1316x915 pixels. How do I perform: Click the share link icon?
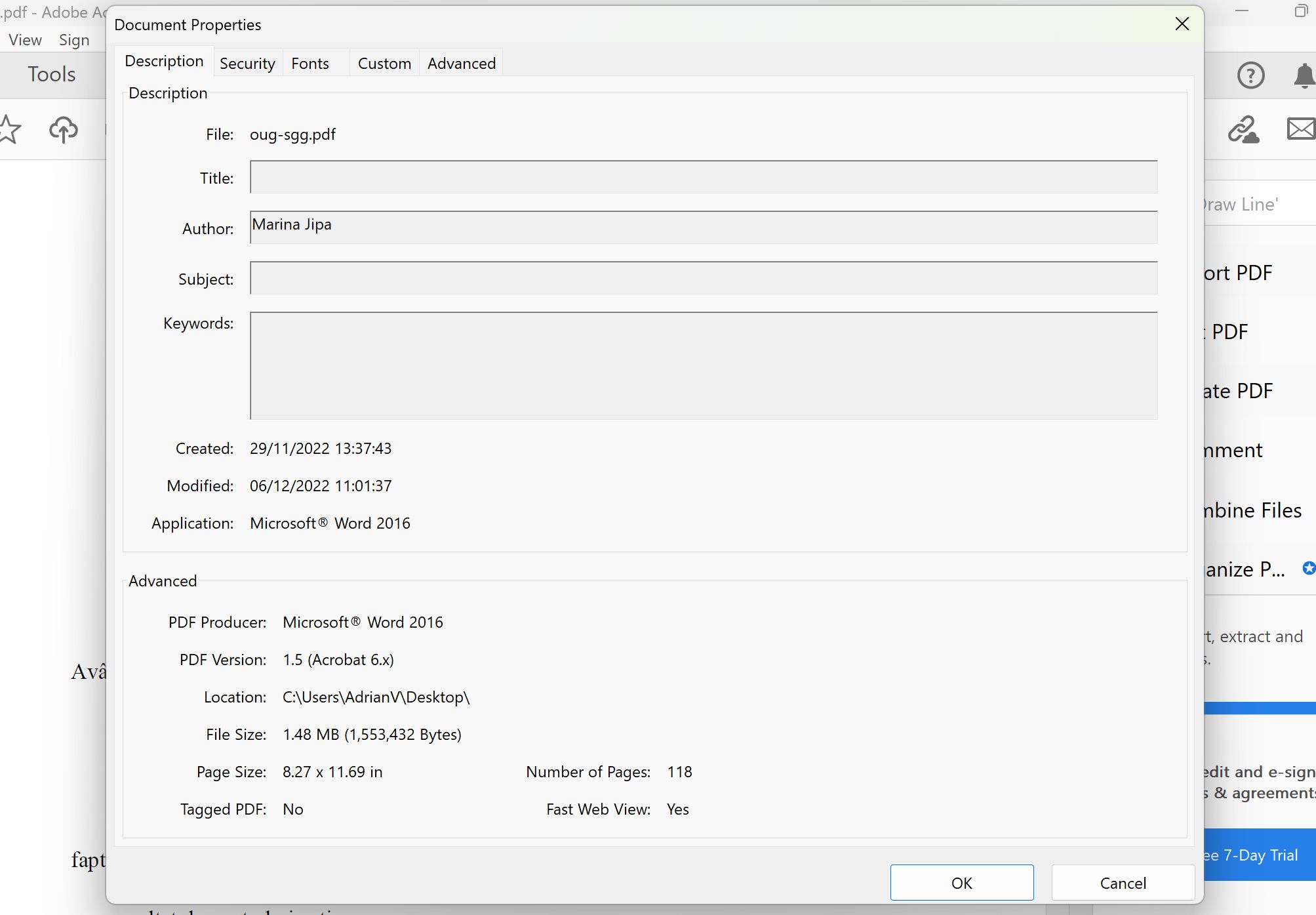(x=1243, y=129)
